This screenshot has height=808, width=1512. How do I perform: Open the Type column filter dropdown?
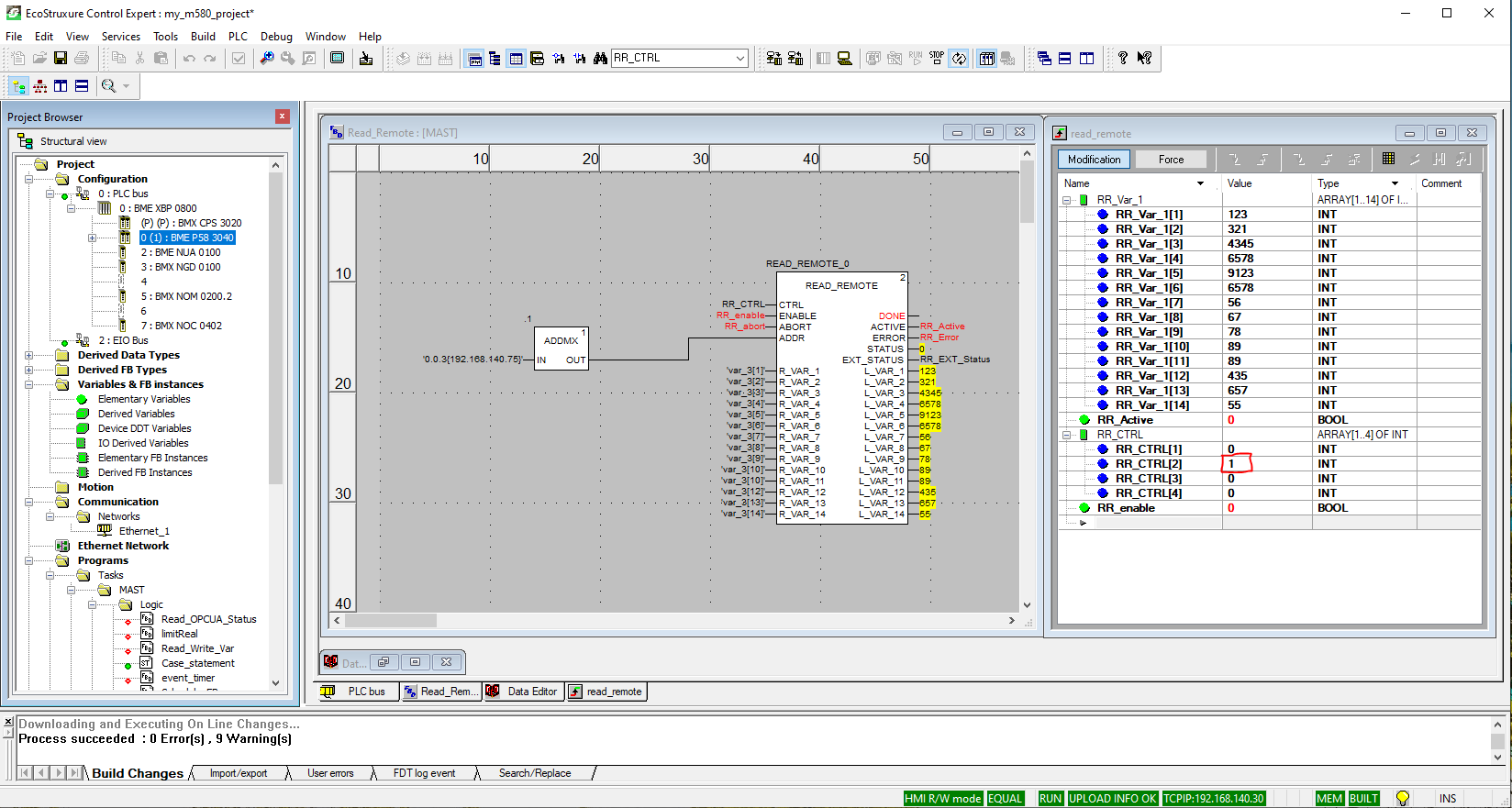pyautogui.click(x=1395, y=183)
